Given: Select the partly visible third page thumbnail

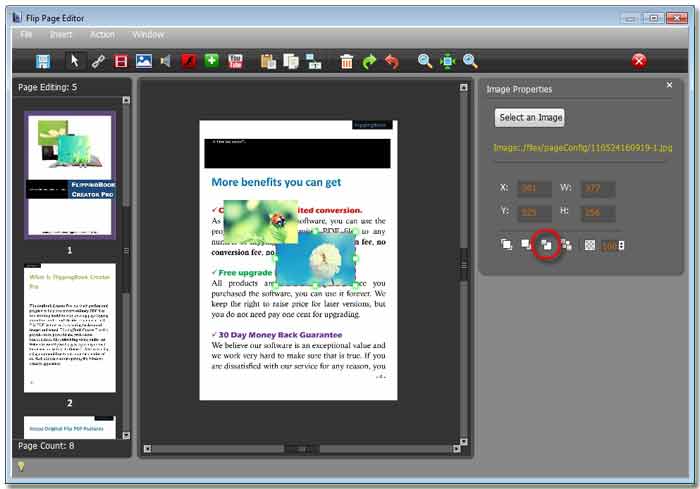Looking at the screenshot, I should (70, 427).
